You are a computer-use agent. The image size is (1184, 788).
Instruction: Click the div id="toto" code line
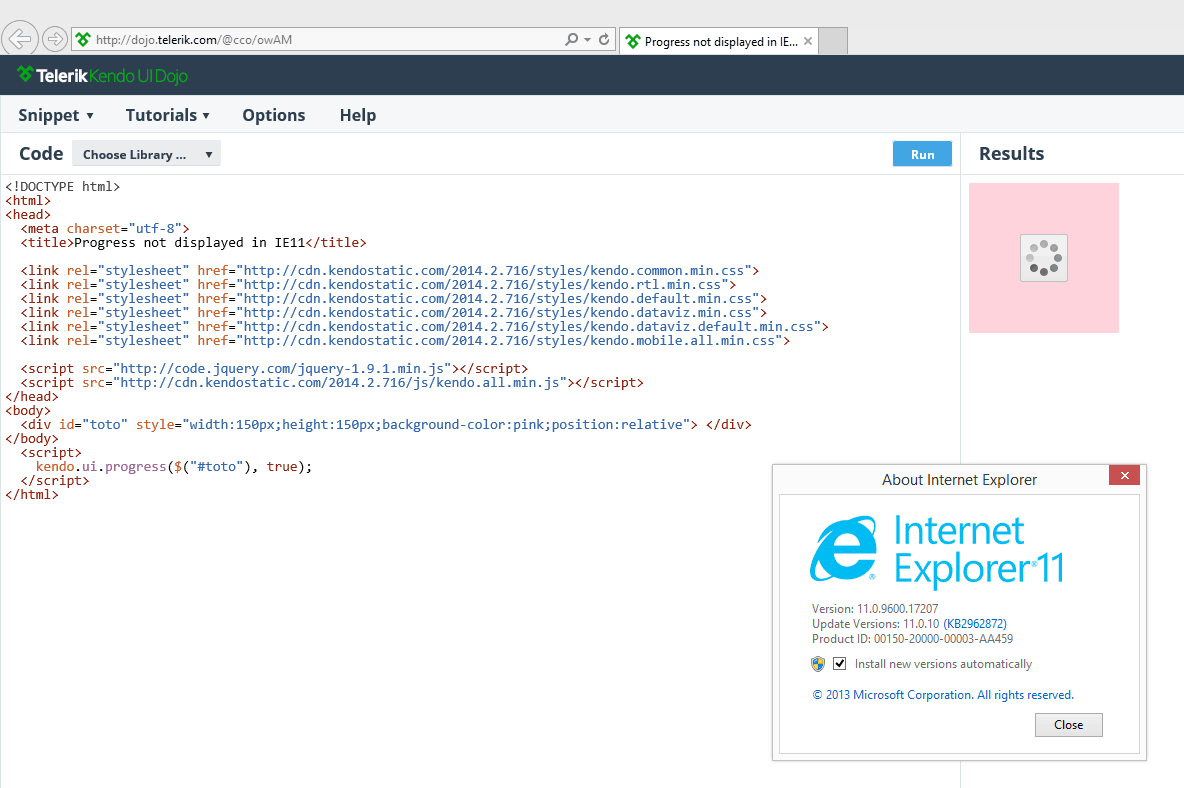pos(386,424)
